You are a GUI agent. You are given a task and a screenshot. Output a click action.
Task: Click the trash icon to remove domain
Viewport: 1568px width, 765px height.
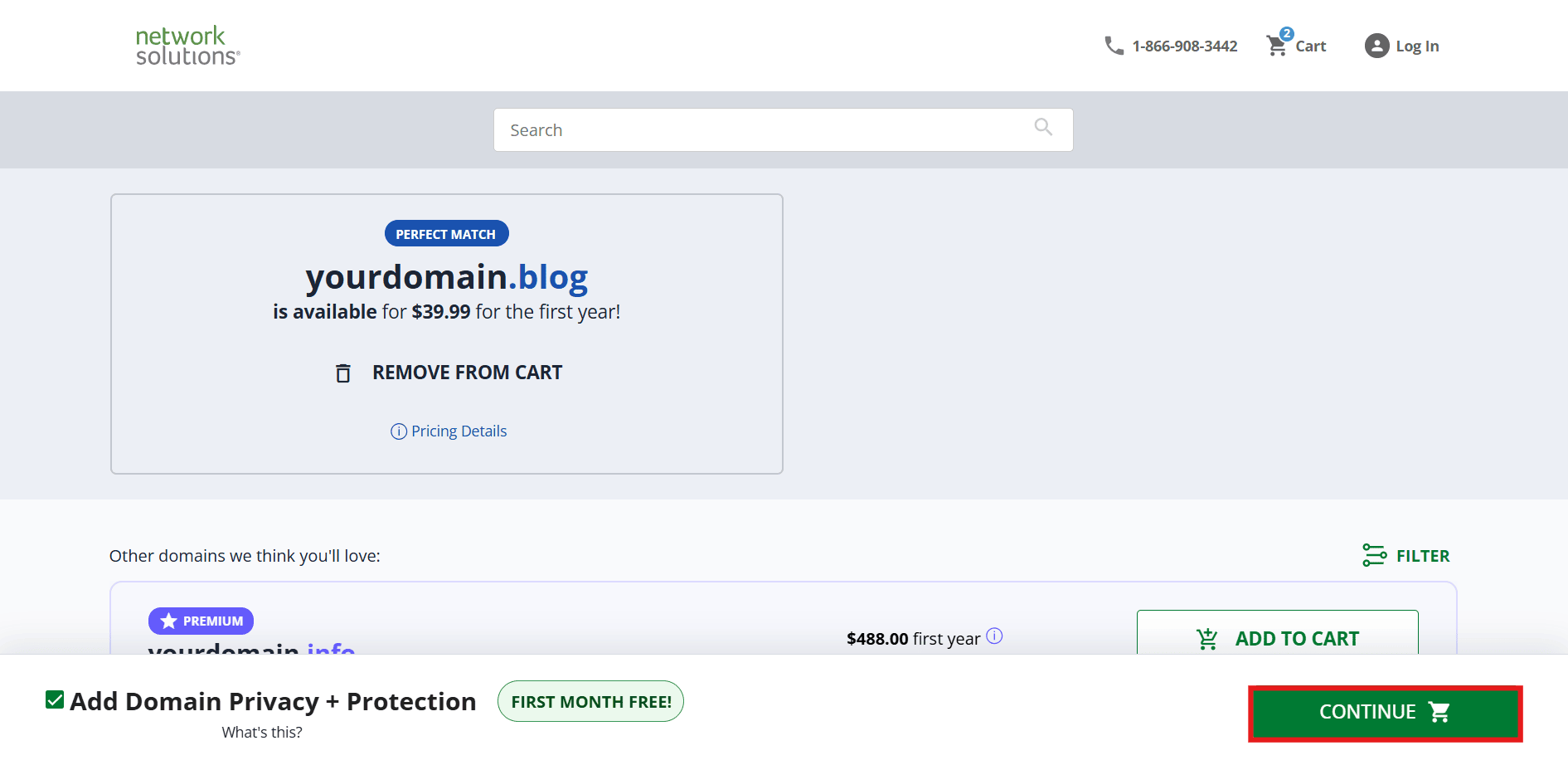(343, 373)
